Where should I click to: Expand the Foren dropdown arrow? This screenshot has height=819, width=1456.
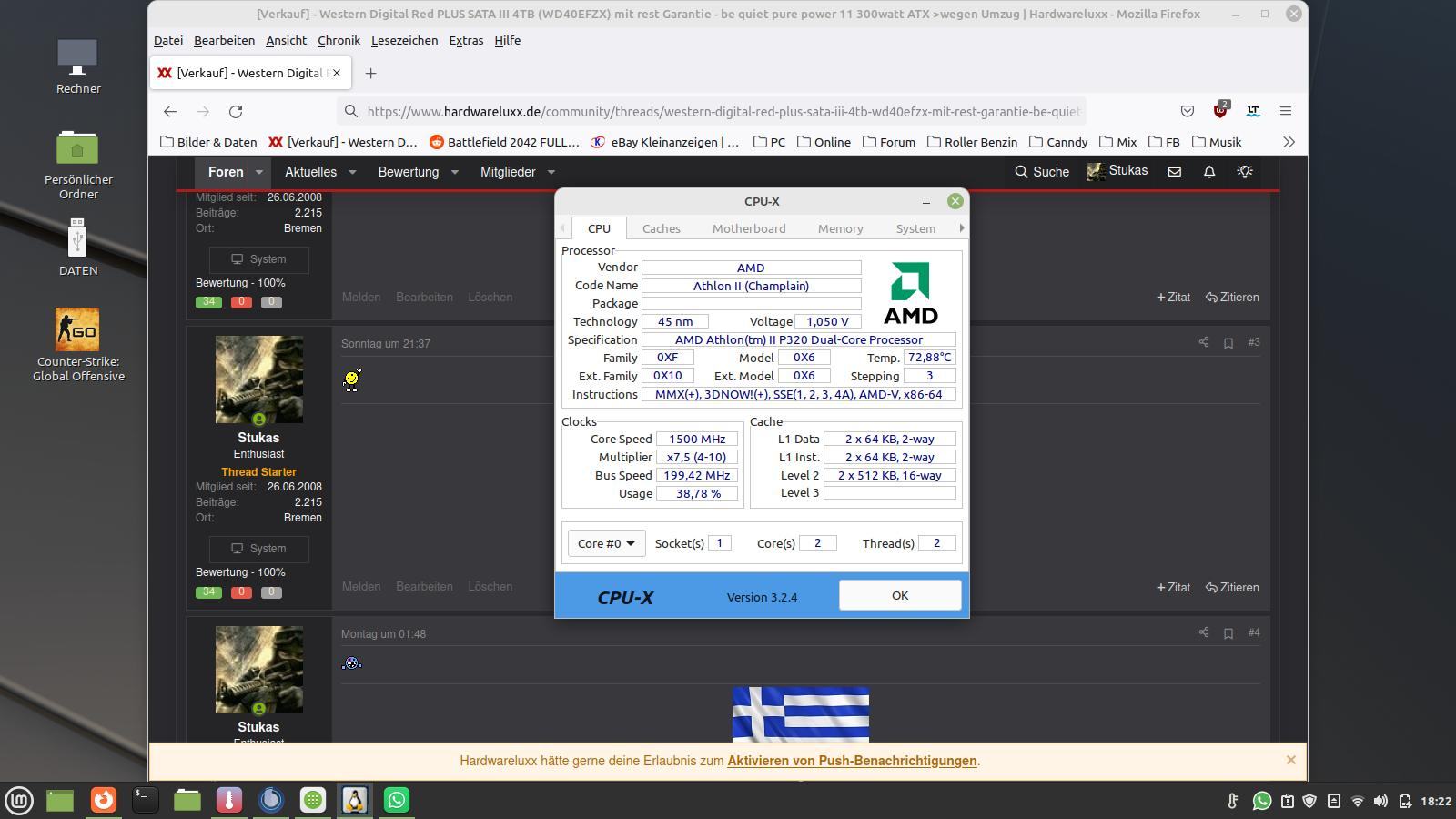(x=259, y=172)
